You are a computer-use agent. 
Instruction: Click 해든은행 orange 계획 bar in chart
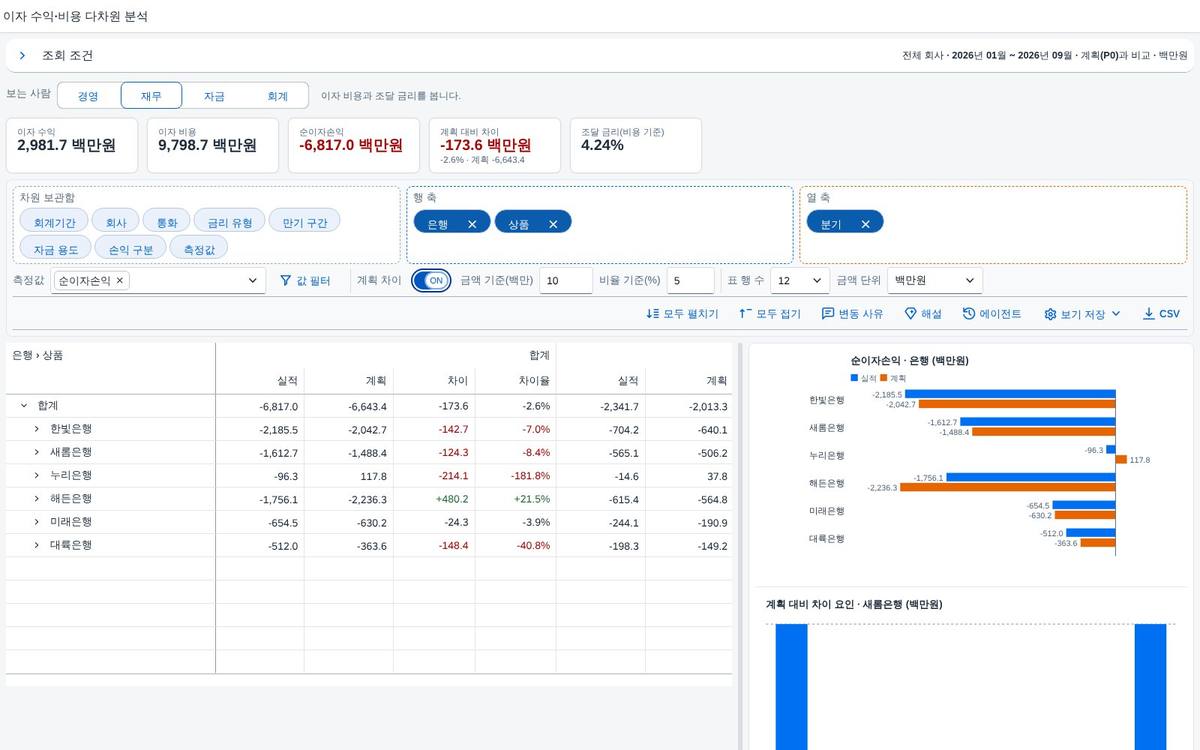pos(1007,487)
